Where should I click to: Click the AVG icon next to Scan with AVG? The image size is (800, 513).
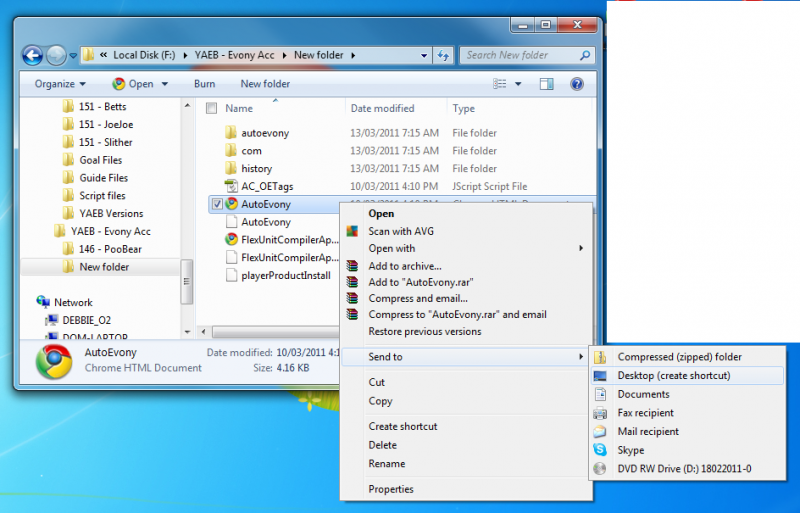click(x=351, y=231)
